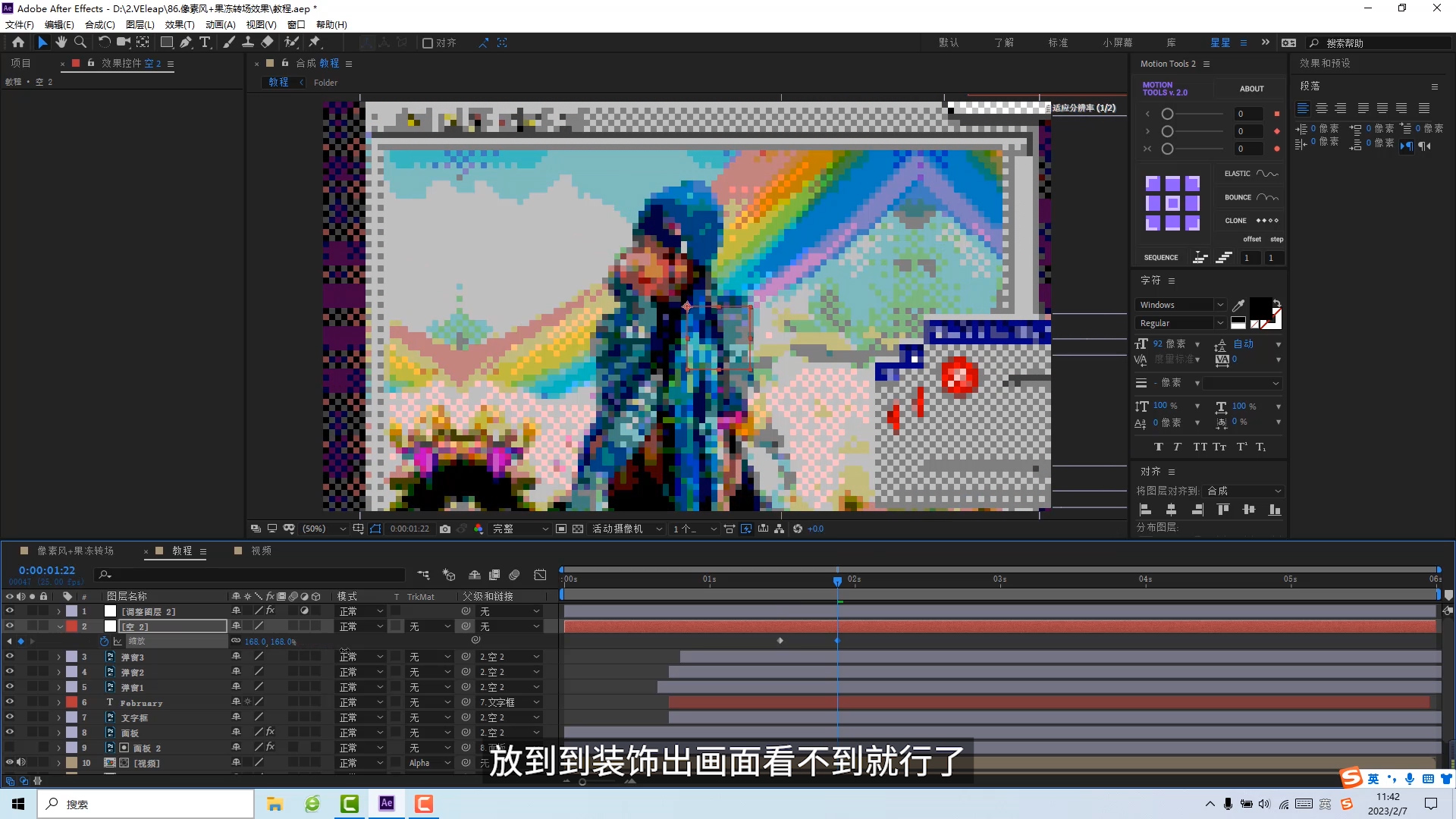1456x819 pixels.
Task: Click the CLONE keyframes button
Action: click(1251, 221)
